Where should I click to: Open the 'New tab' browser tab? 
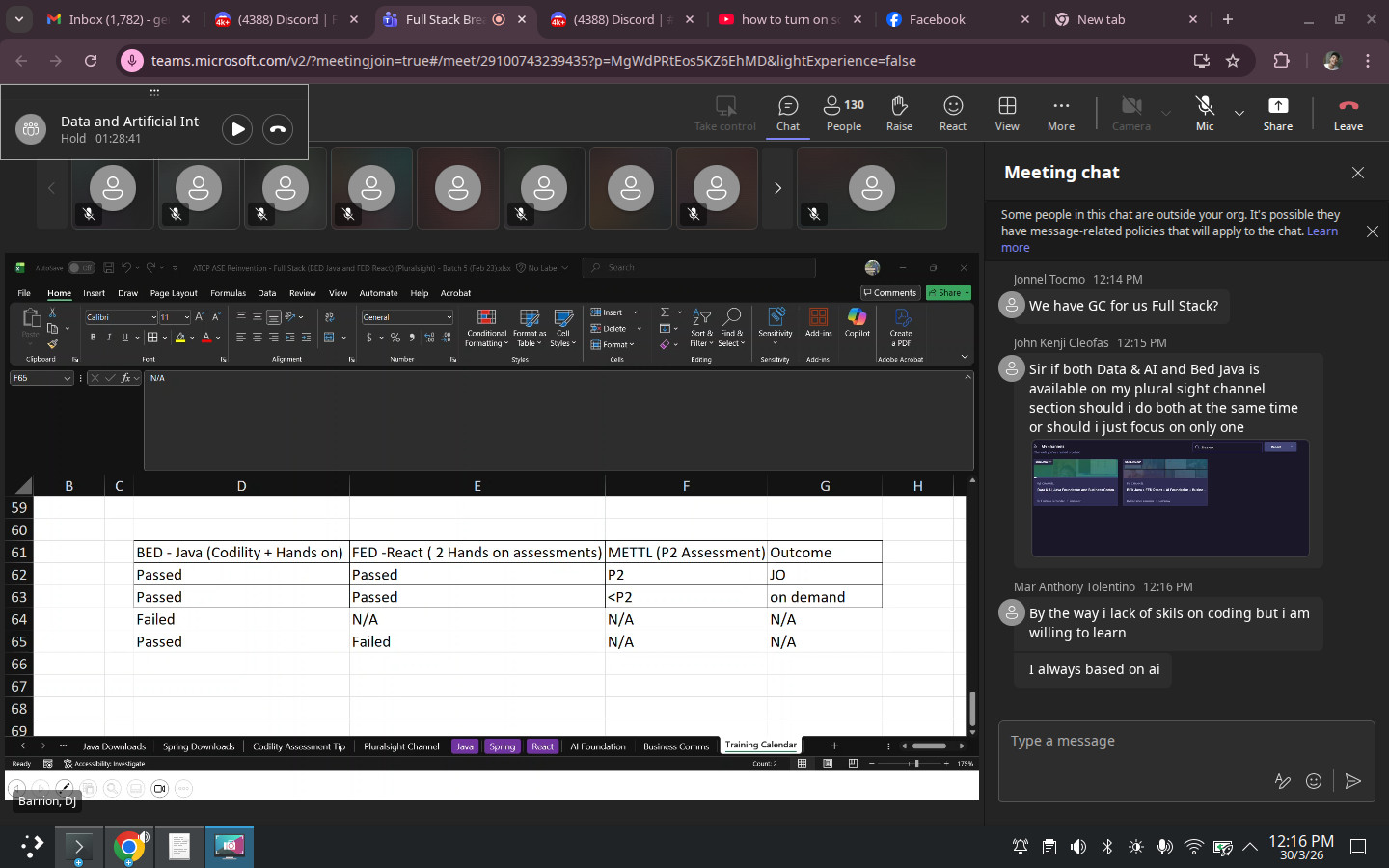[1126, 19]
